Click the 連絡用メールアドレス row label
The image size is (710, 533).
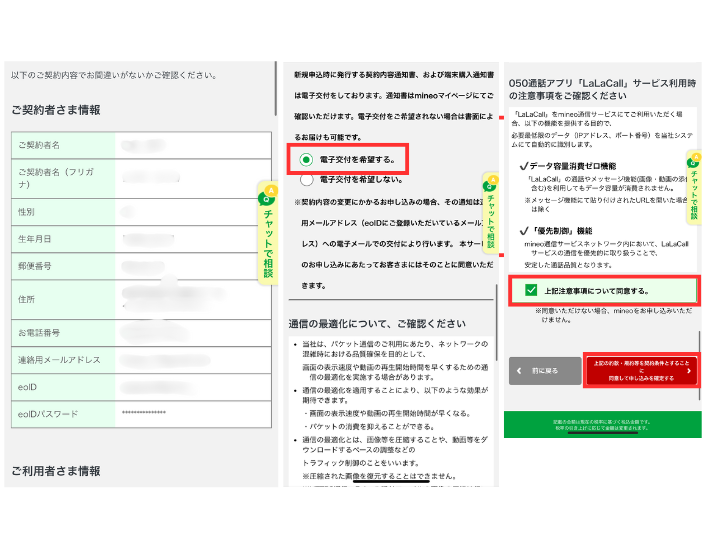click(59, 360)
